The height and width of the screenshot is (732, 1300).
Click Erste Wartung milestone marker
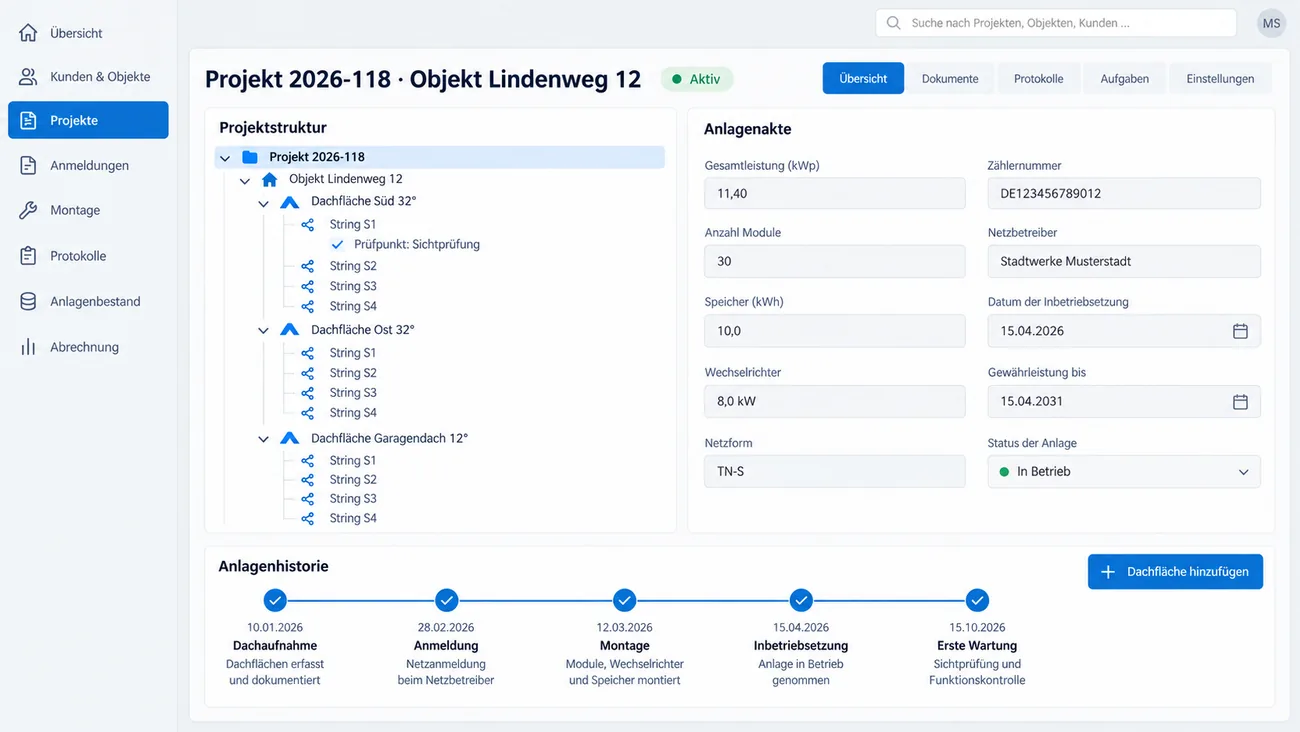tap(977, 600)
